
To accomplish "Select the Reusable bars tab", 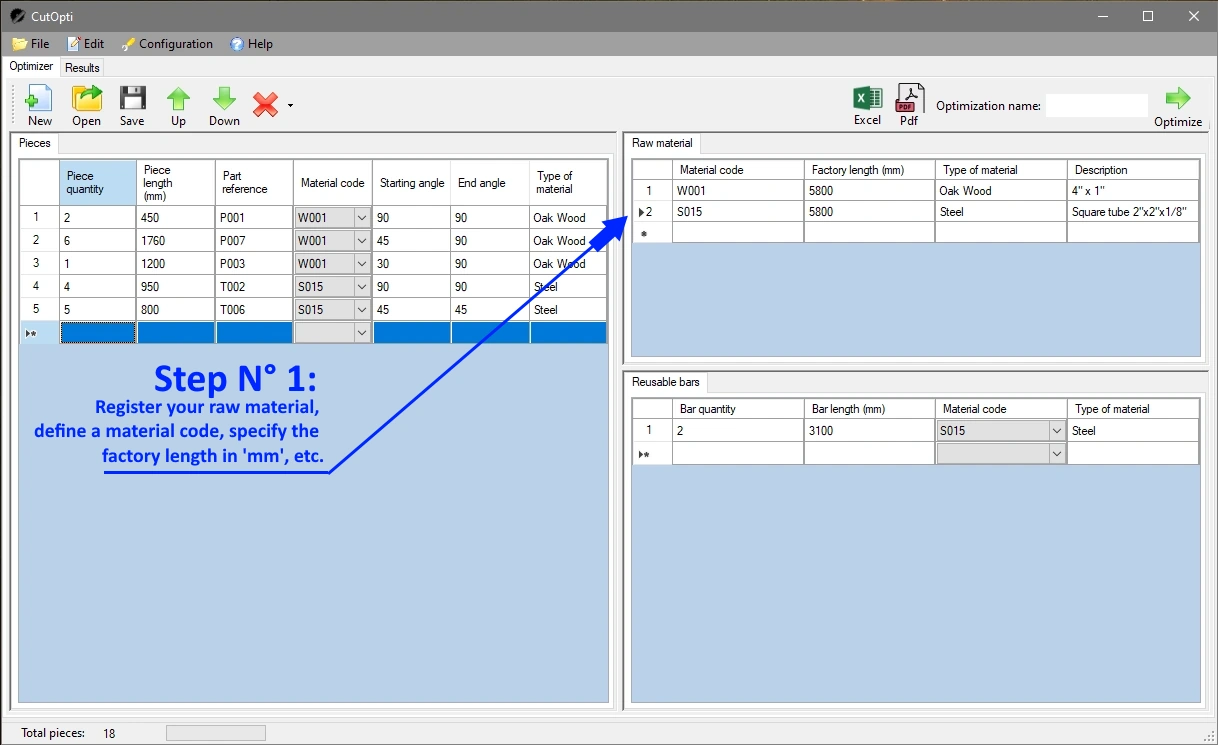I will click(666, 383).
